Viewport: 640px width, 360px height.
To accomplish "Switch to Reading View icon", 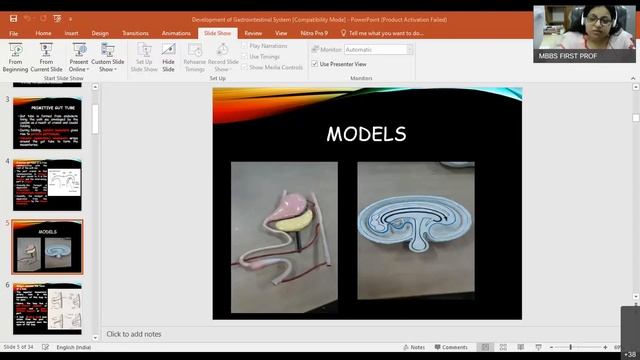I will (x=521, y=347).
